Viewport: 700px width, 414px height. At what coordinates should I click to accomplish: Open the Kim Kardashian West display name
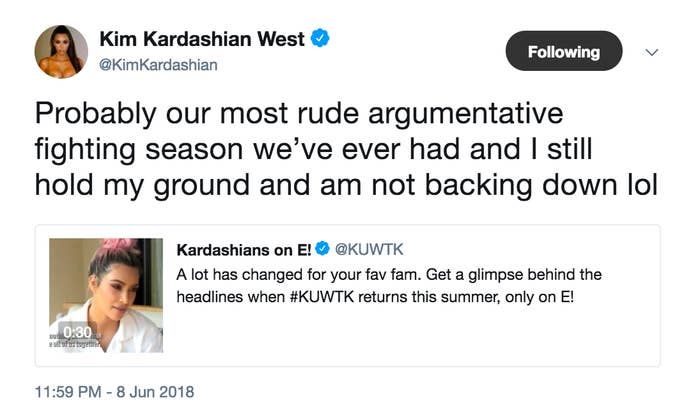(x=202, y=39)
